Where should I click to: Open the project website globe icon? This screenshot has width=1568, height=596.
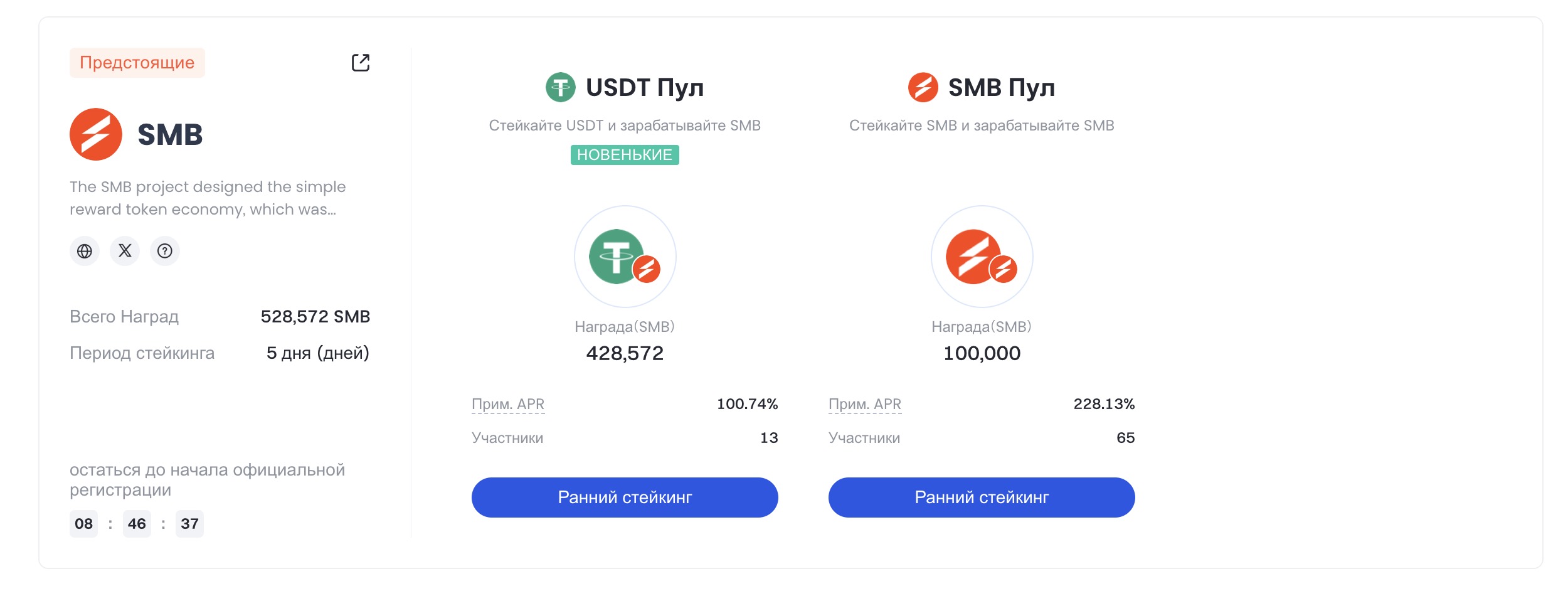click(x=85, y=251)
